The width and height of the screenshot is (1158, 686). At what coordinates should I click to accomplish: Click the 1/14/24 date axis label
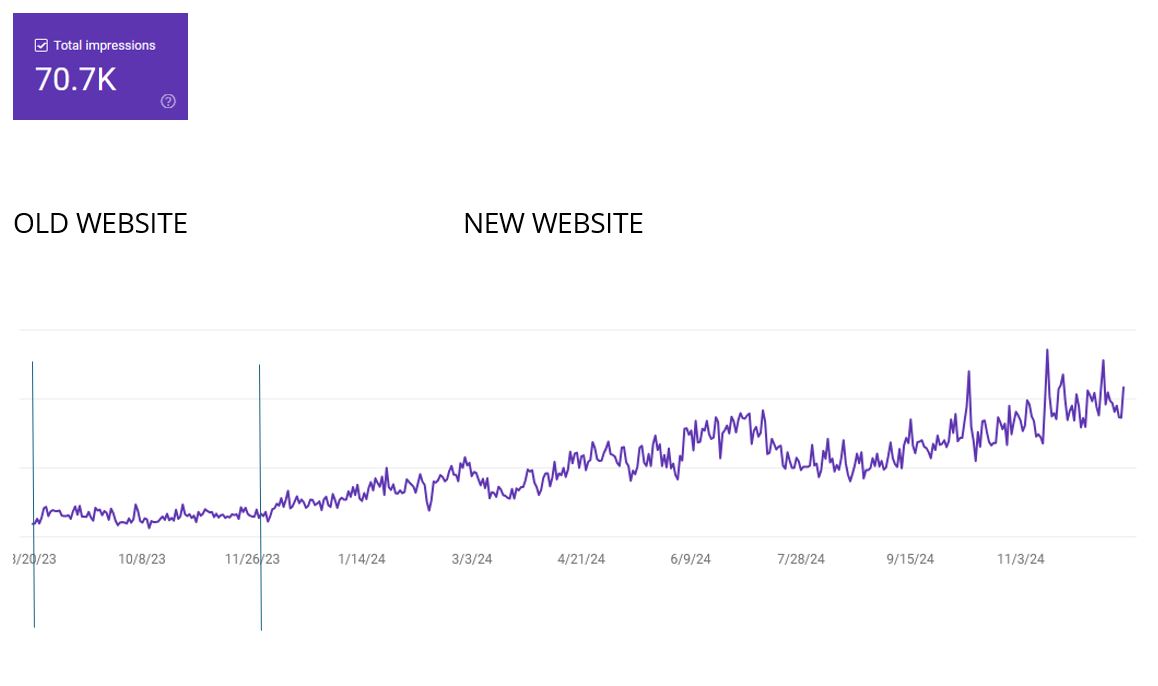[361, 559]
